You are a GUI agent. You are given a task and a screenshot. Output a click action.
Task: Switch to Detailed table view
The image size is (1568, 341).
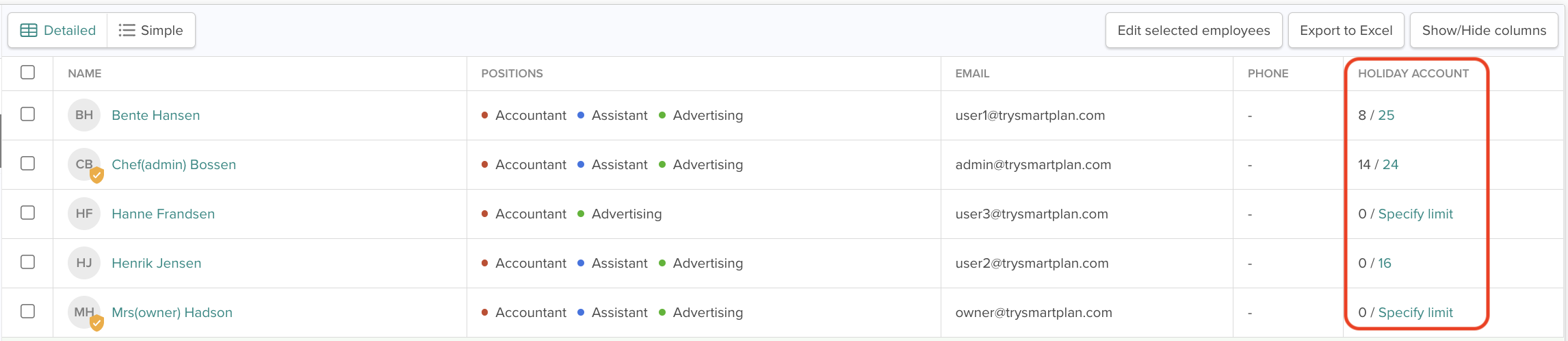pyautogui.click(x=58, y=30)
